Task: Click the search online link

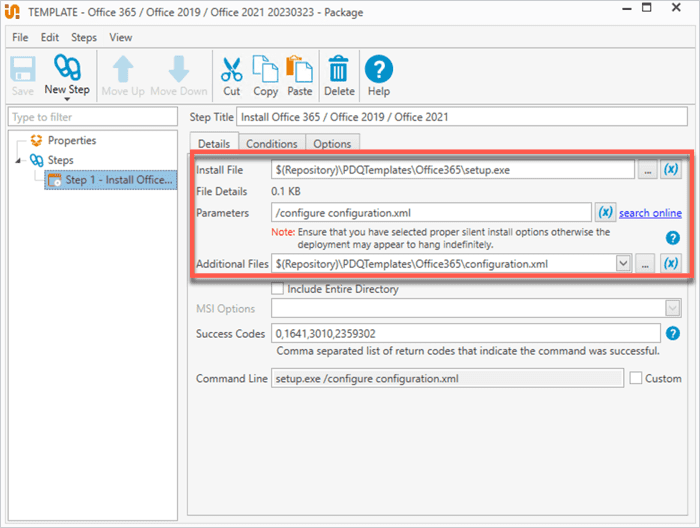Action: pos(650,213)
